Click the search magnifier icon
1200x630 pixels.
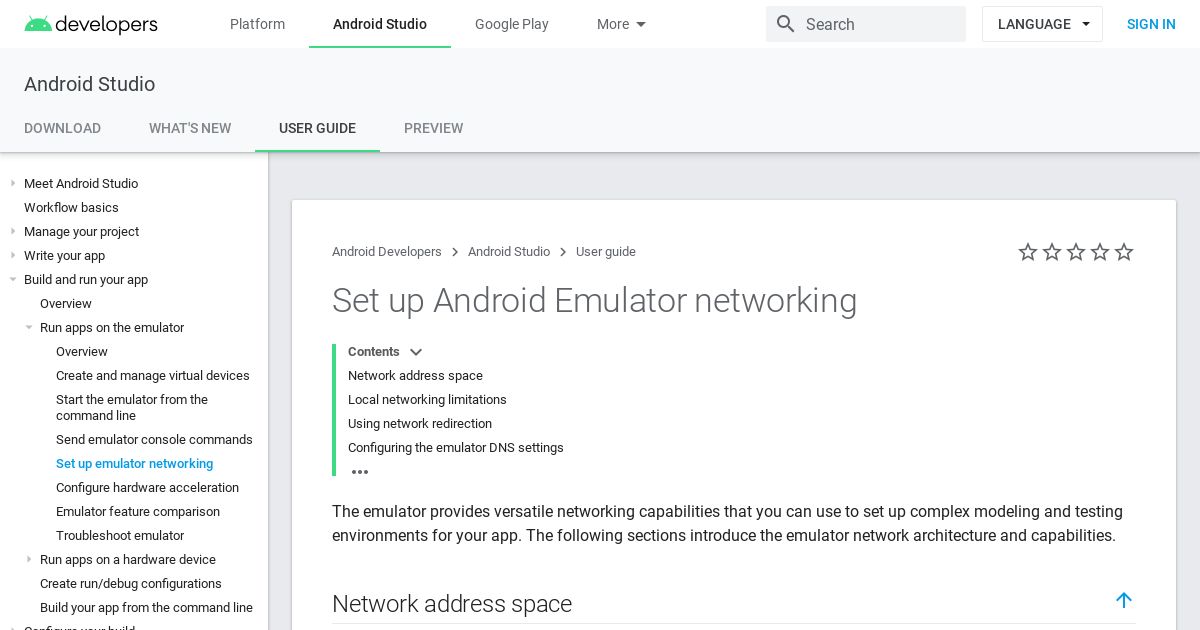coord(786,24)
